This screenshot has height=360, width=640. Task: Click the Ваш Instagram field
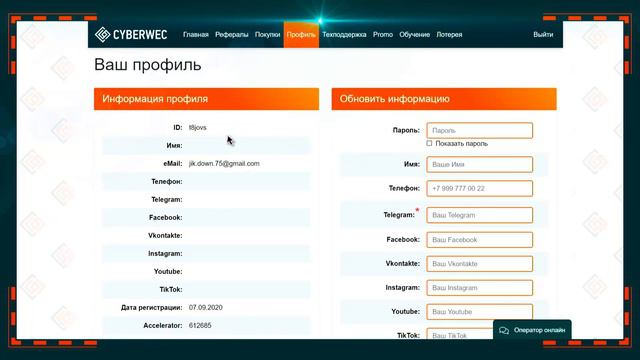480,288
